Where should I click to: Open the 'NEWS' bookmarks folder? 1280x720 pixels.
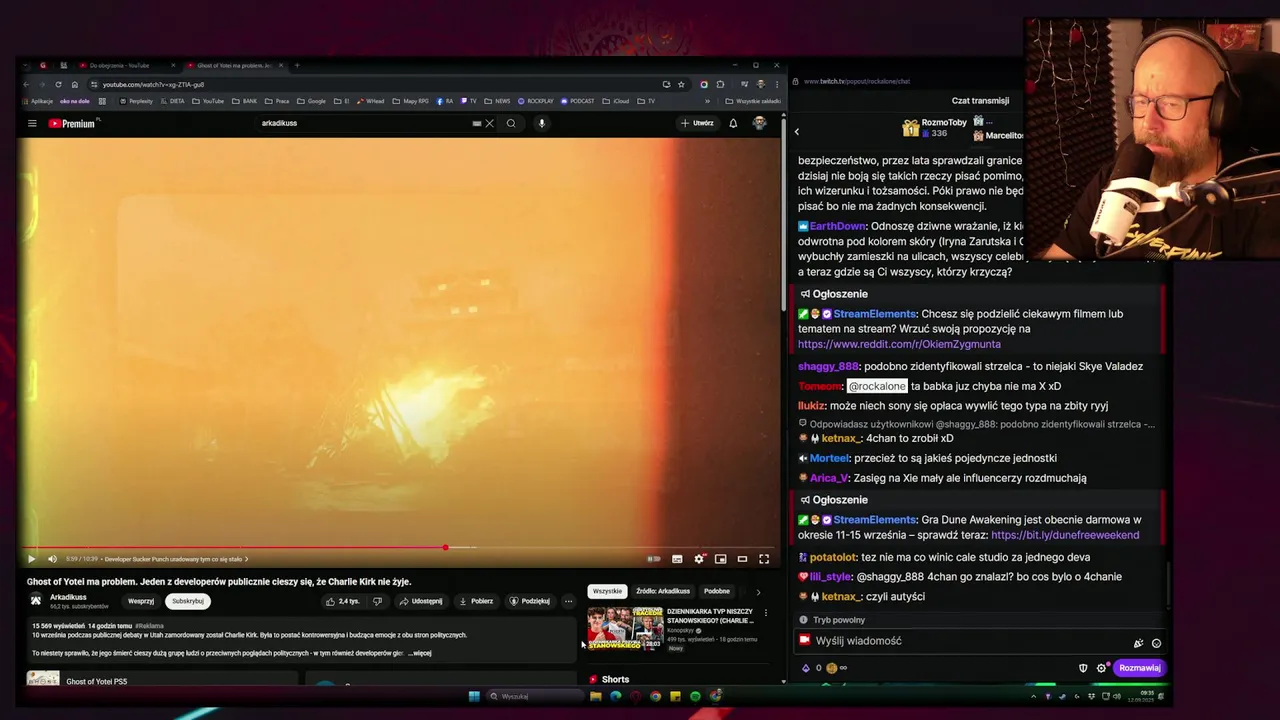pos(497,101)
